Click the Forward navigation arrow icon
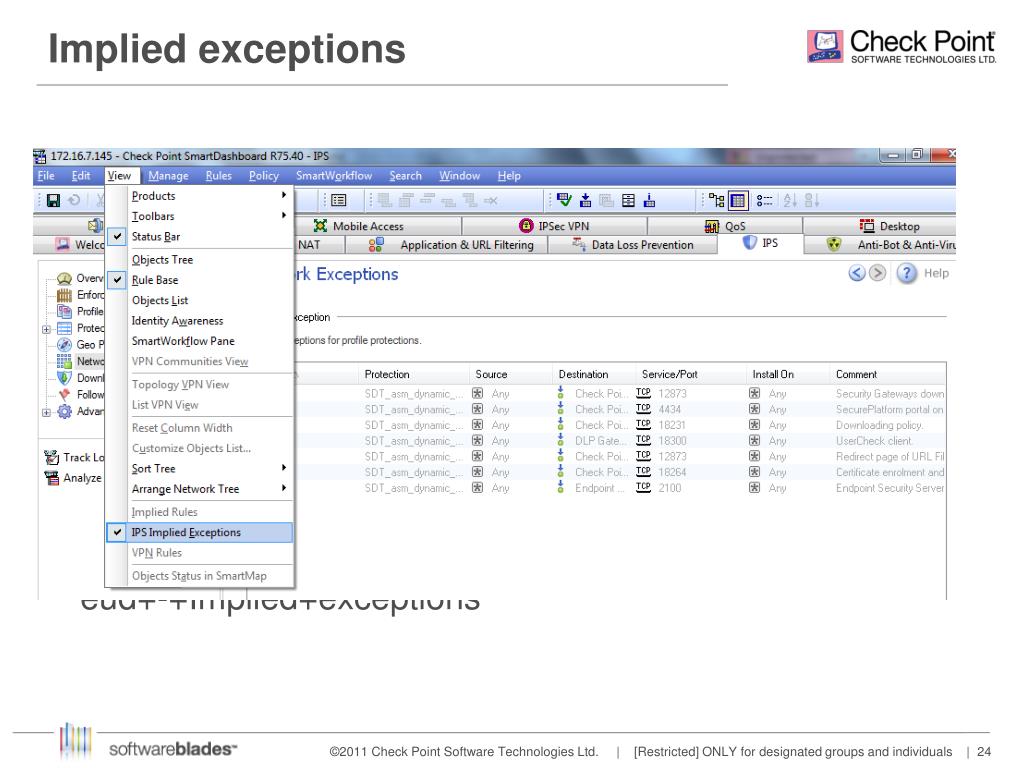Viewport: 1024px width, 768px height. point(878,273)
